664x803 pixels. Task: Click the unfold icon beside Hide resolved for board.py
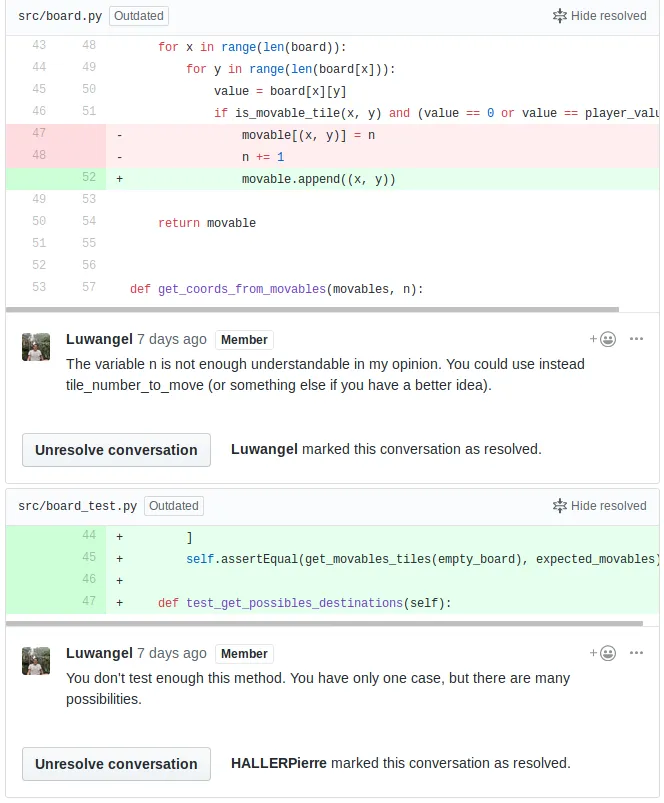(560, 16)
